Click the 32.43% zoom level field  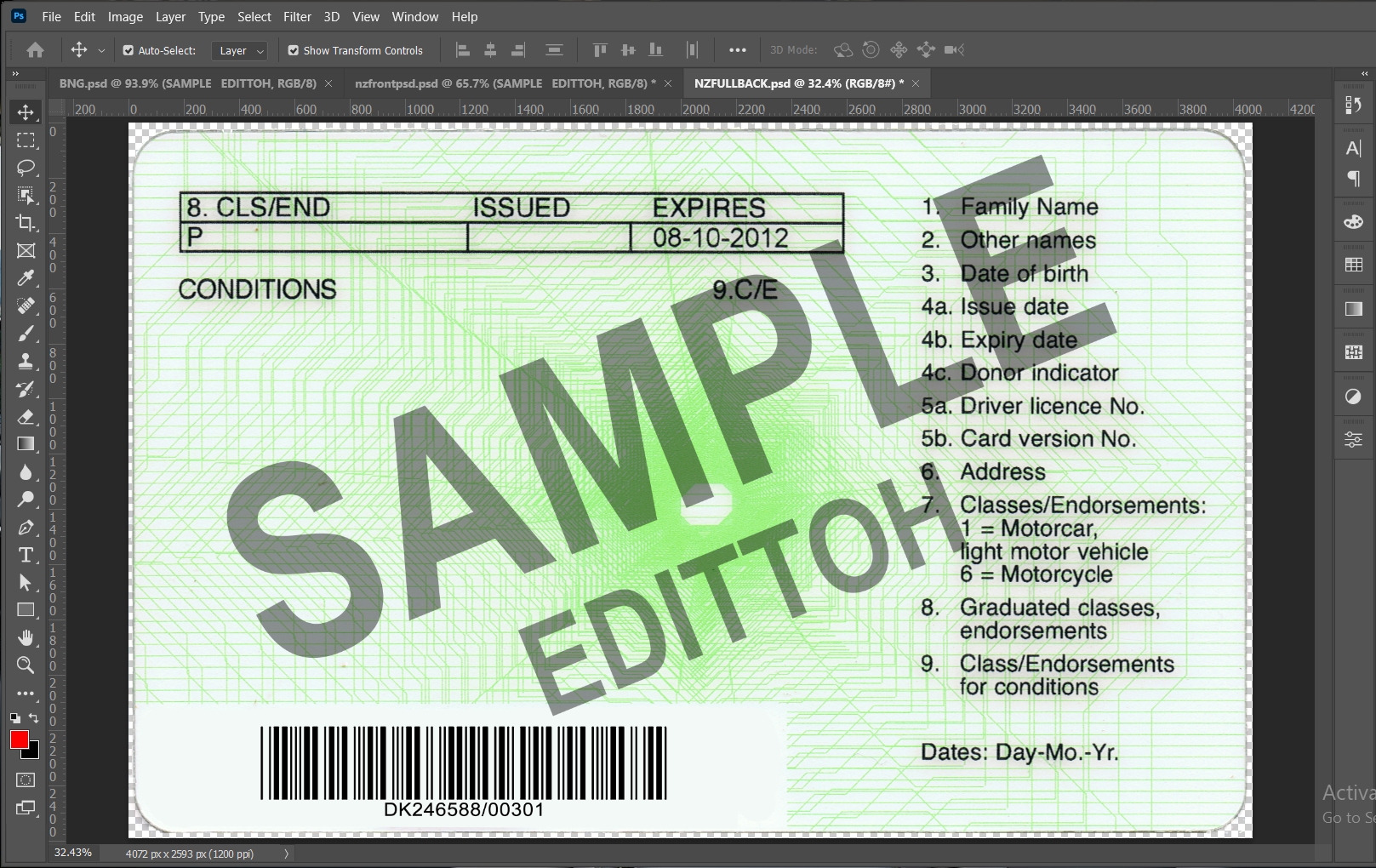pos(73,853)
